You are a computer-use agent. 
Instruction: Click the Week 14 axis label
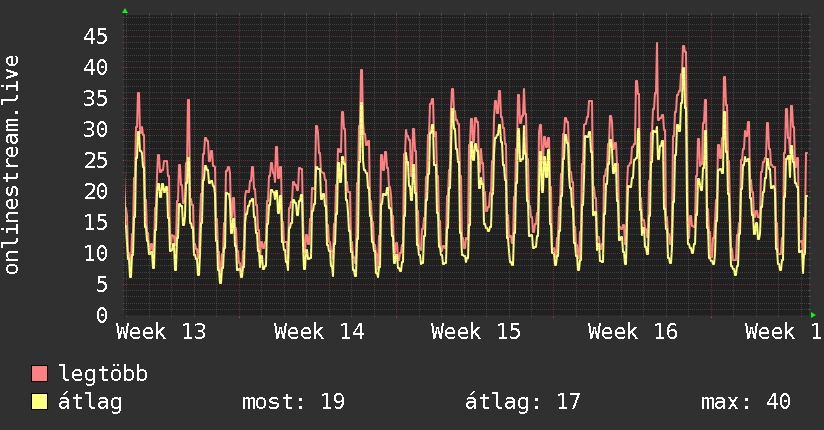coord(319,332)
